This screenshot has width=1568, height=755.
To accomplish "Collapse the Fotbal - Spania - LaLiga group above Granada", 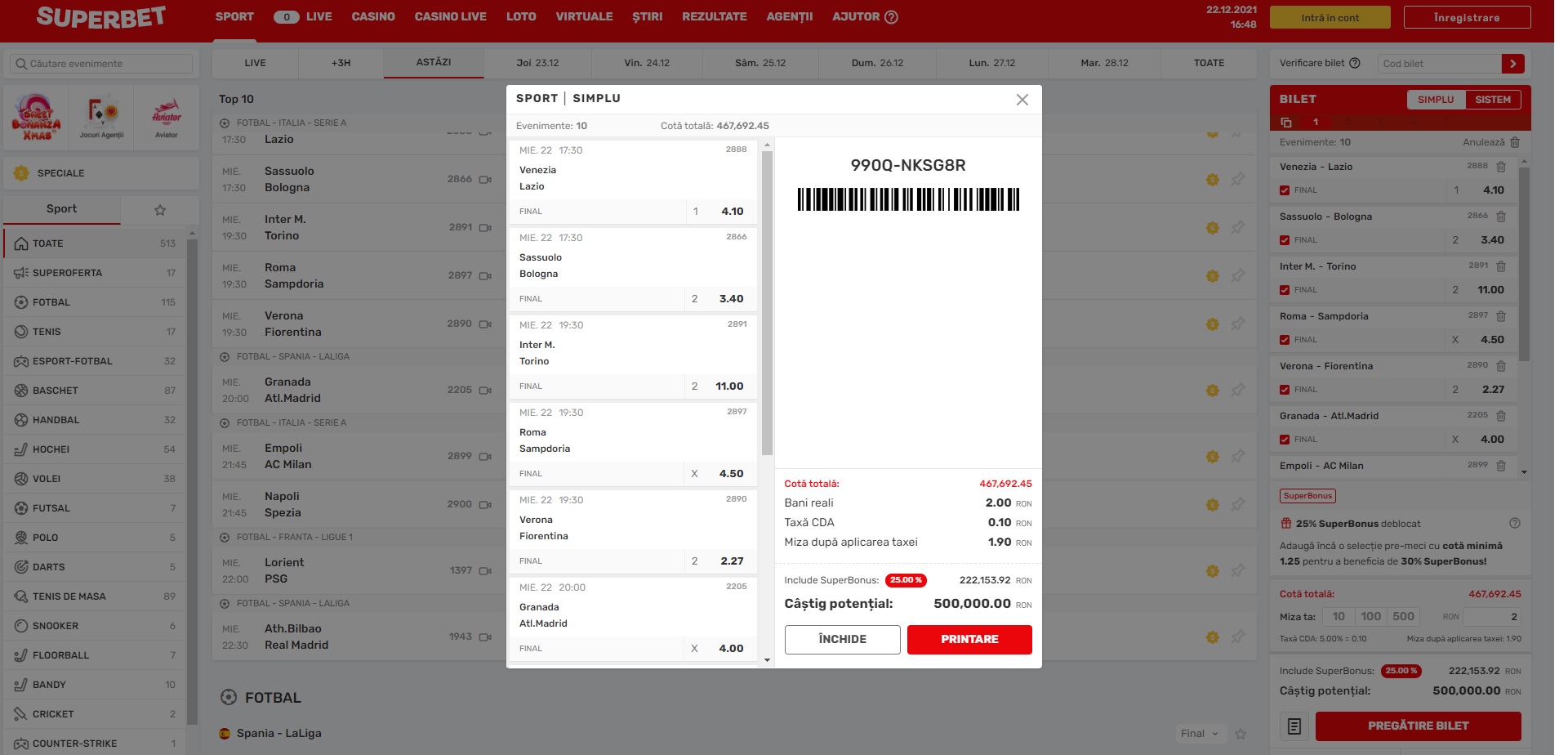I will click(x=225, y=357).
